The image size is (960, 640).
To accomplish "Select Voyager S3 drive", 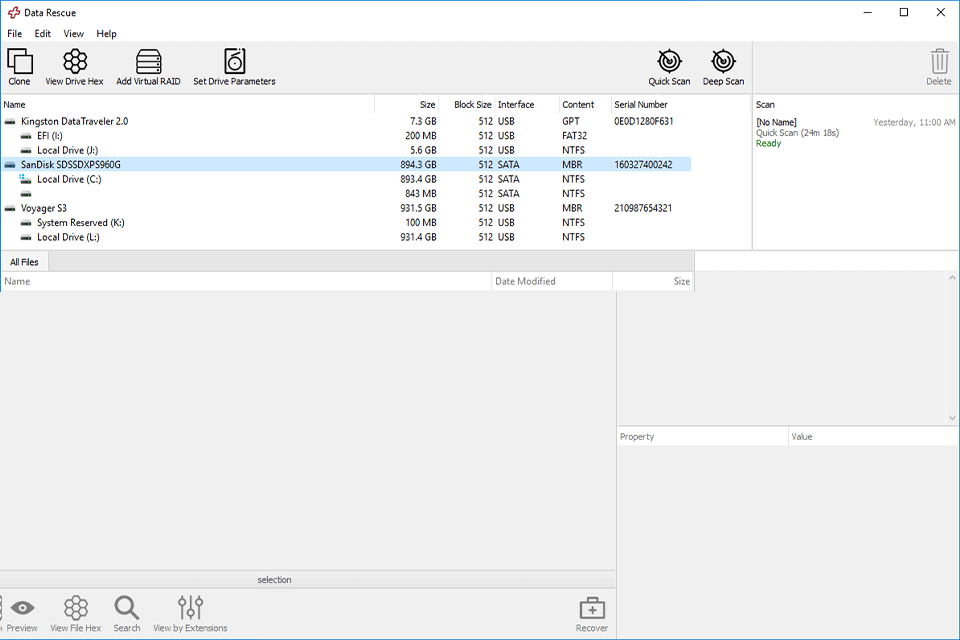I will click(43, 208).
